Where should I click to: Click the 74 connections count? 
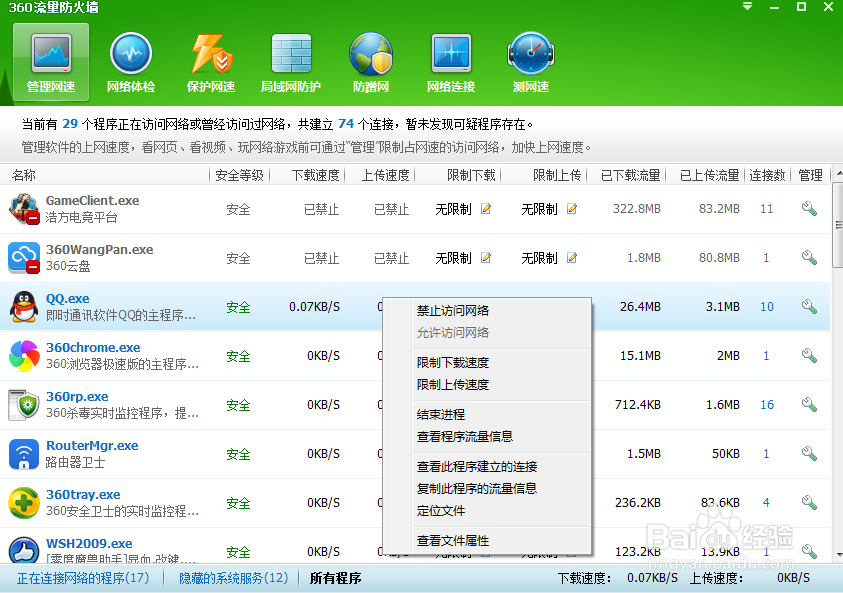(x=346, y=124)
